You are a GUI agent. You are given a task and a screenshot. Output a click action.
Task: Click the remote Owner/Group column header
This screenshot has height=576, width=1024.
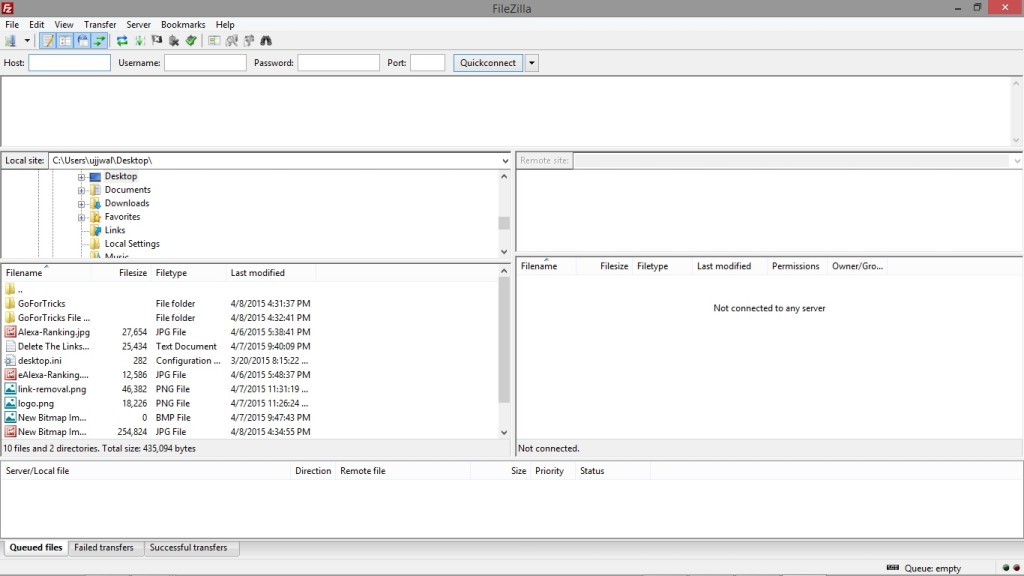[x=857, y=266]
